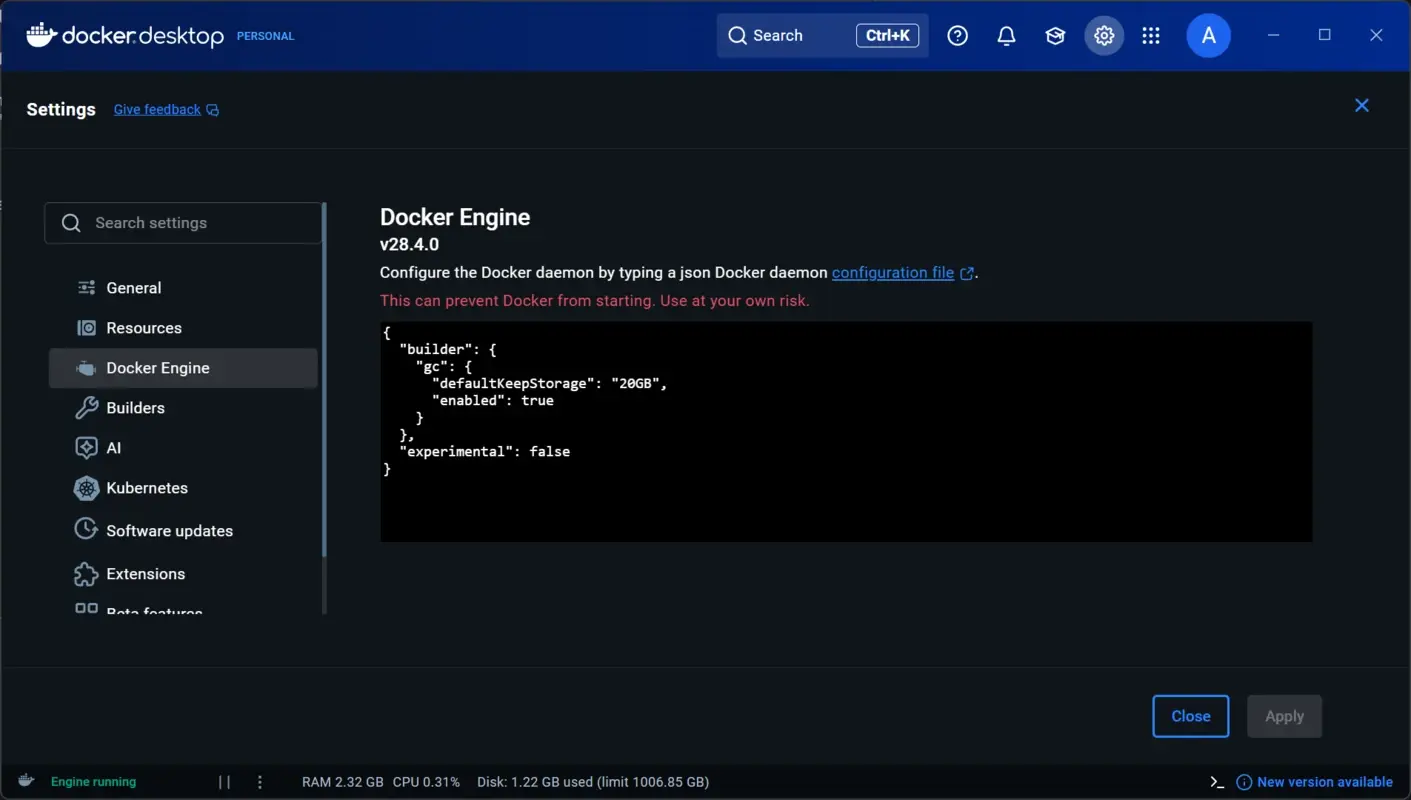This screenshot has height=800, width=1411.
Task: Pause the engine using the status bar control
Action: (x=224, y=781)
